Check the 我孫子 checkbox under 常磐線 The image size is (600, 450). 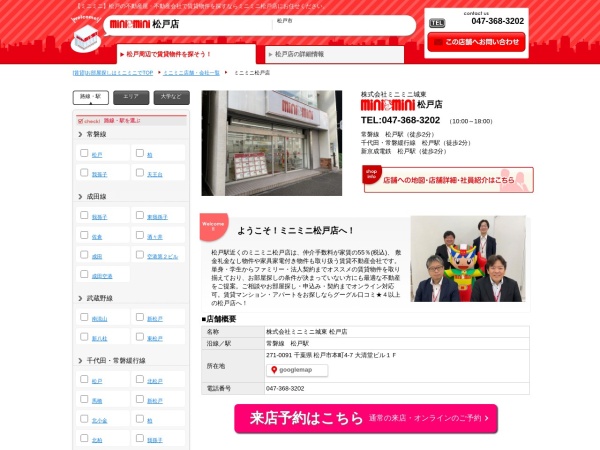84,173
